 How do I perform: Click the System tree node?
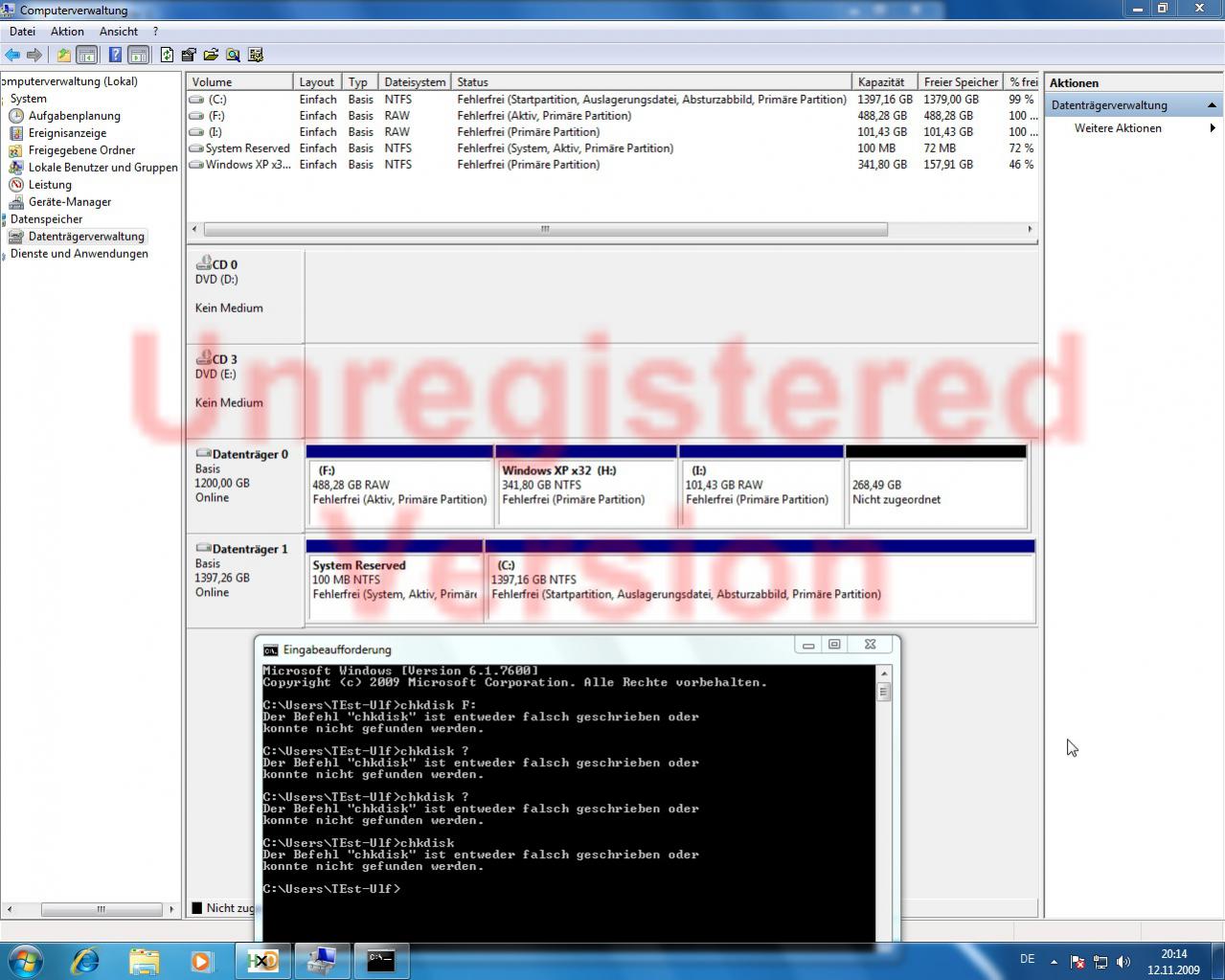(28, 99)
